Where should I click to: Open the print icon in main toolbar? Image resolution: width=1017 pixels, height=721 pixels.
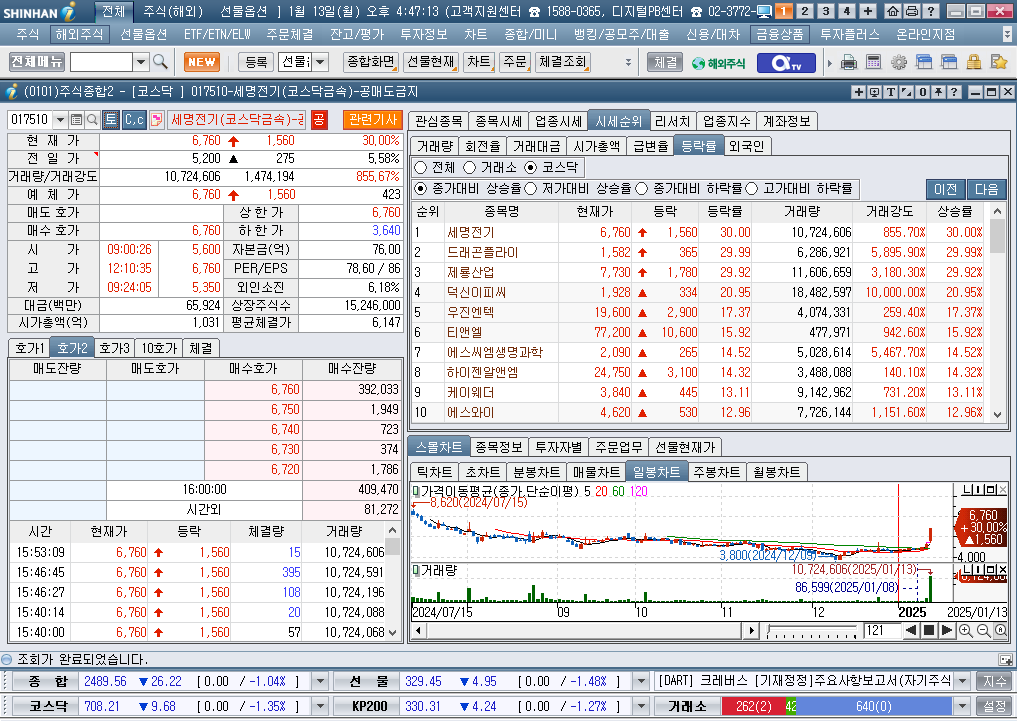[848, 62]
